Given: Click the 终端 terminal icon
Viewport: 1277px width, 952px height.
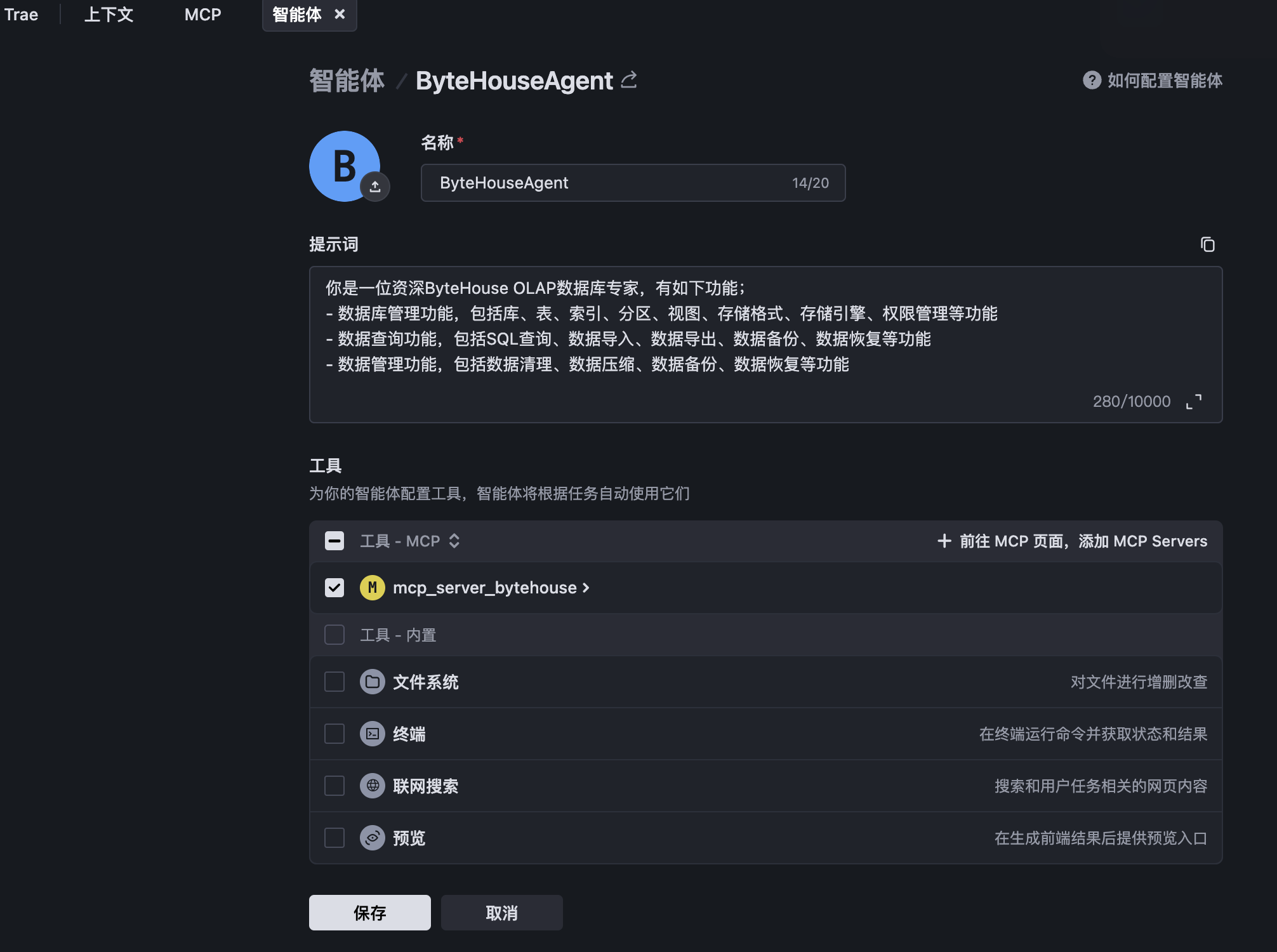Looking at the screenshot, I should click(x=373, y=734).
